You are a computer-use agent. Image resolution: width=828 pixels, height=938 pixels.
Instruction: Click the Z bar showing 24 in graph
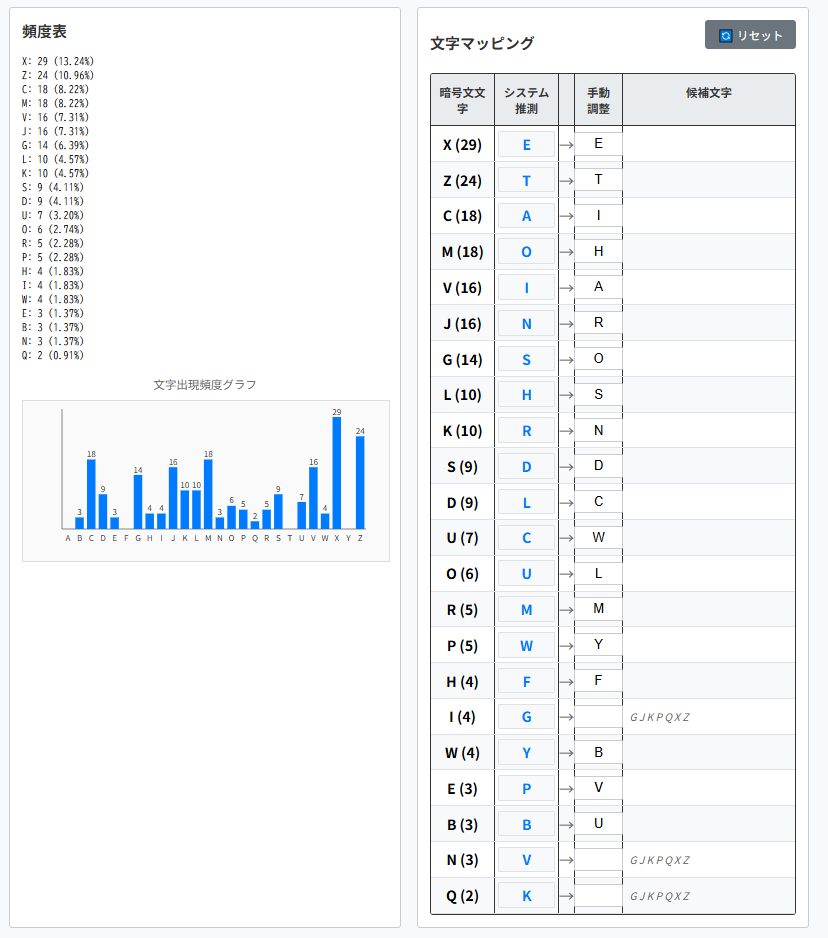[x=360, y=482]
